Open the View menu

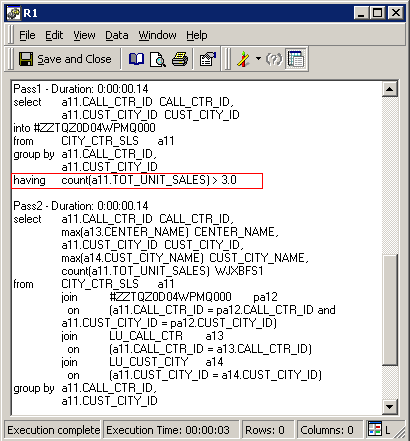[x=84, y=35]
